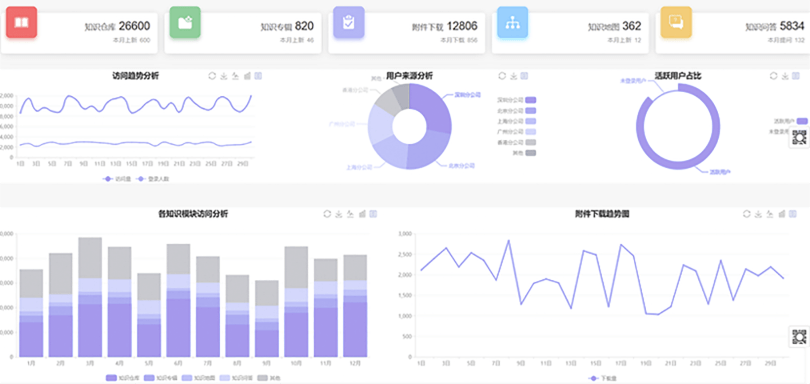Toggle 下载量 series in download legend

tap(601, 379)
